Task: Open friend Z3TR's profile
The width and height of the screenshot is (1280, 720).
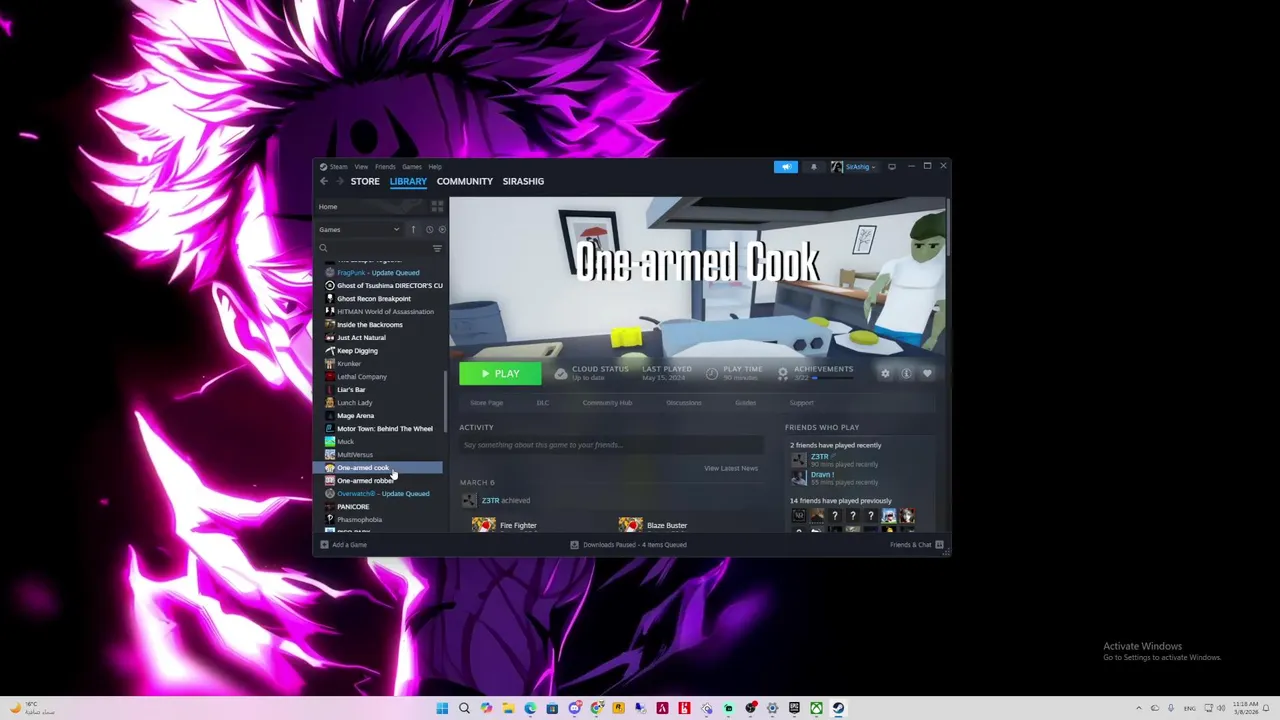Action: point(819,457)
